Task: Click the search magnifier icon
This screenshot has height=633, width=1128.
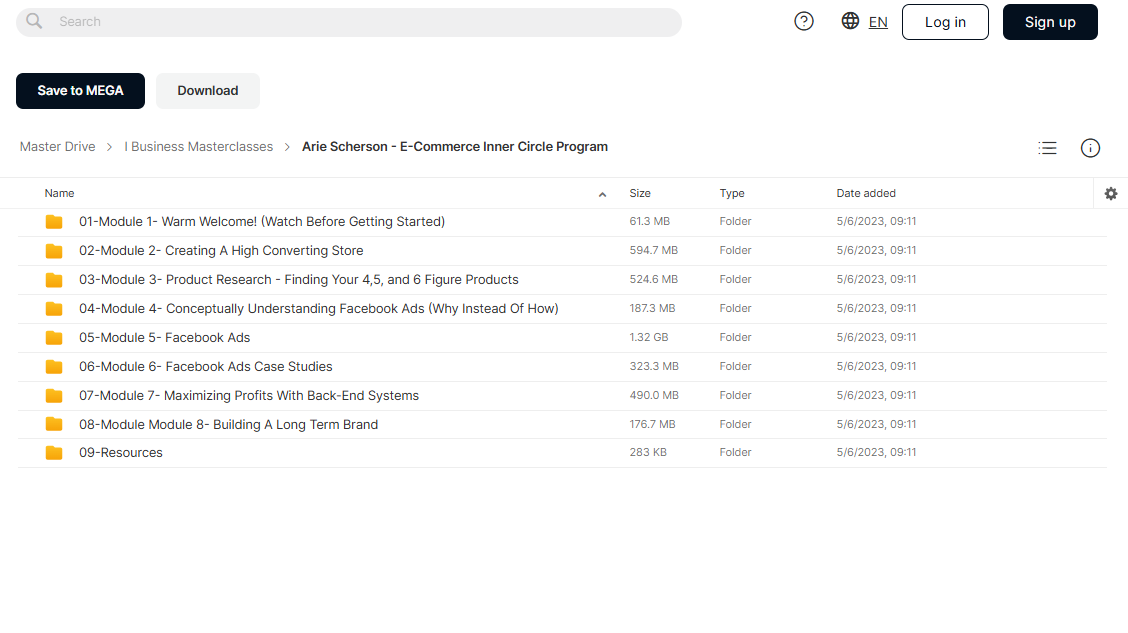Action: coord(34,21)
